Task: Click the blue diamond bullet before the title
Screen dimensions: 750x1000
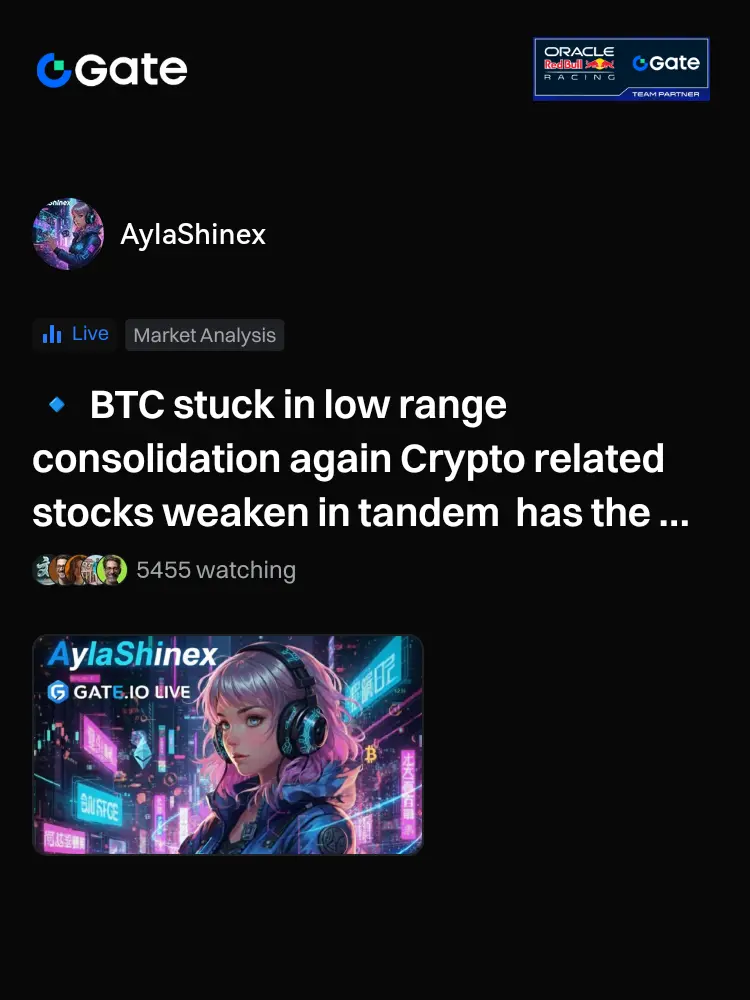Action: (57, 404)
